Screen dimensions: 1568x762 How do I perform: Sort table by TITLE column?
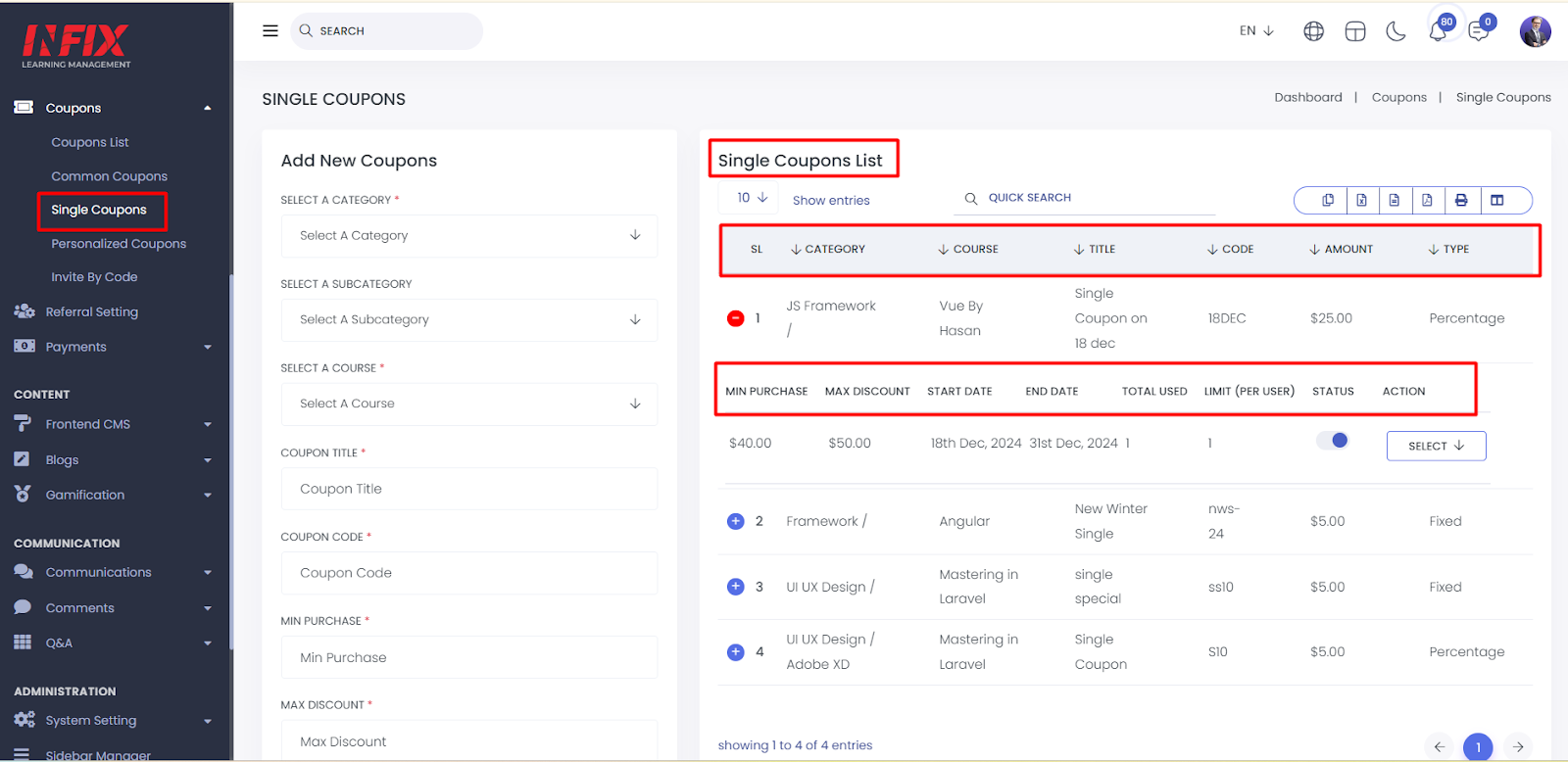tap(1095, 249)
